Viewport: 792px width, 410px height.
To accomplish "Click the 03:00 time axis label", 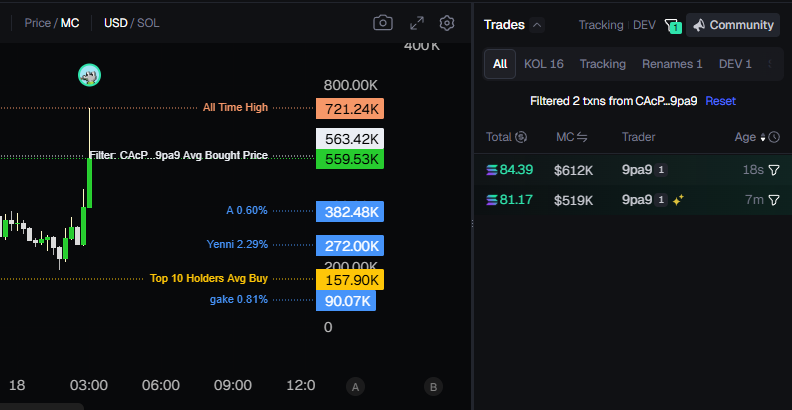I will click(x=88, y=386).
